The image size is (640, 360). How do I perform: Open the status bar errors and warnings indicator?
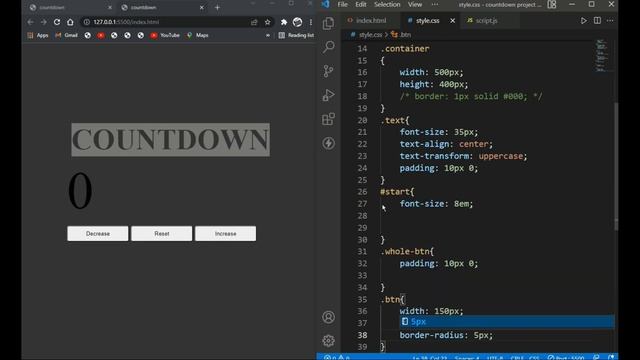tap(337, 358)
